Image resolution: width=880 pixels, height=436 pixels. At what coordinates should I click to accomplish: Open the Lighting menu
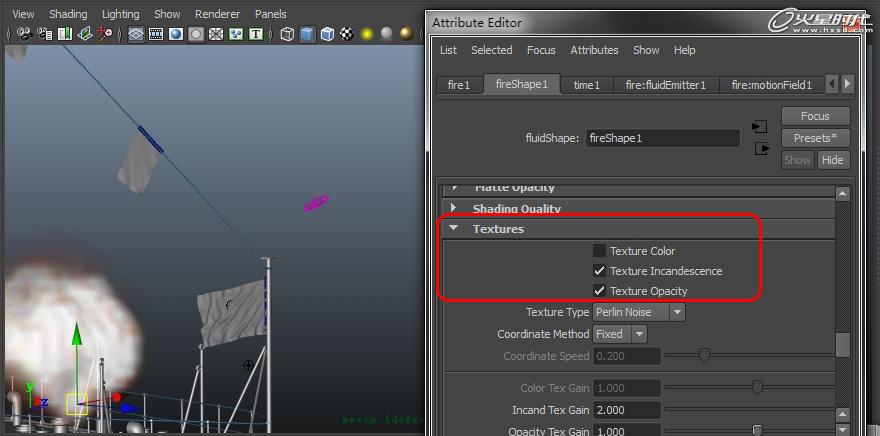coord(120,14)
